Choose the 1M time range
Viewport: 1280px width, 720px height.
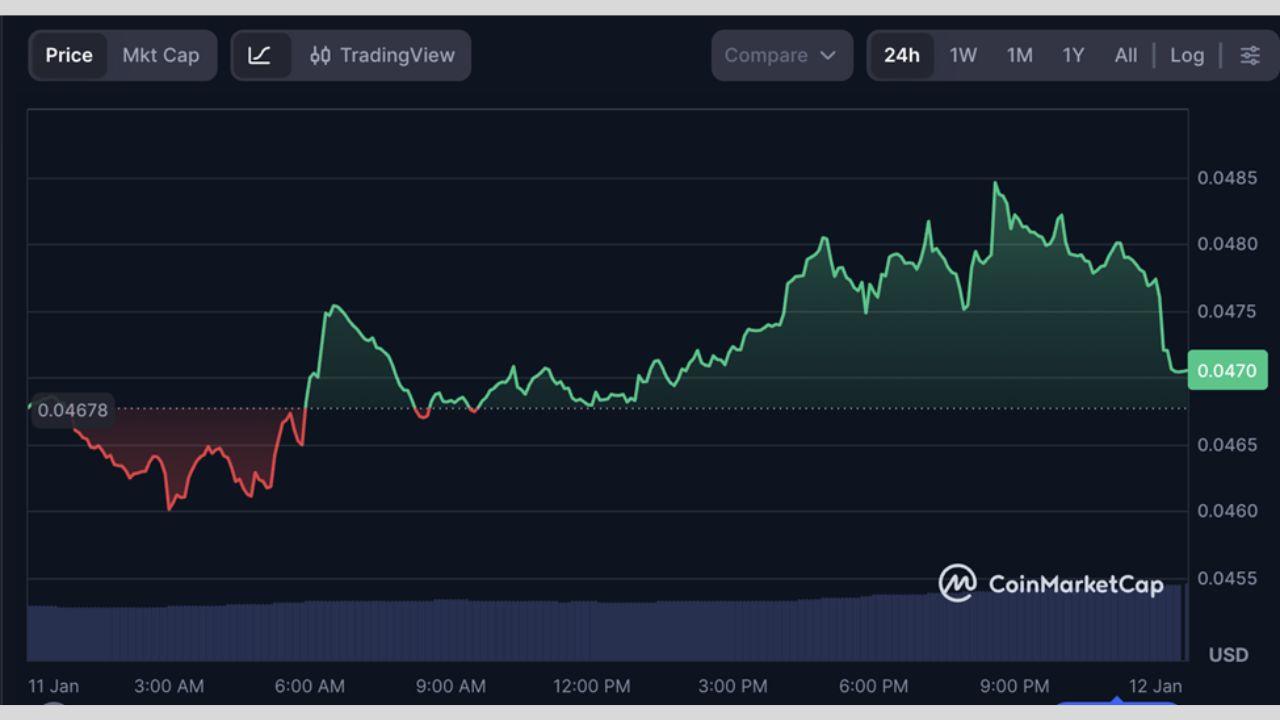[x=1019, y=55]
